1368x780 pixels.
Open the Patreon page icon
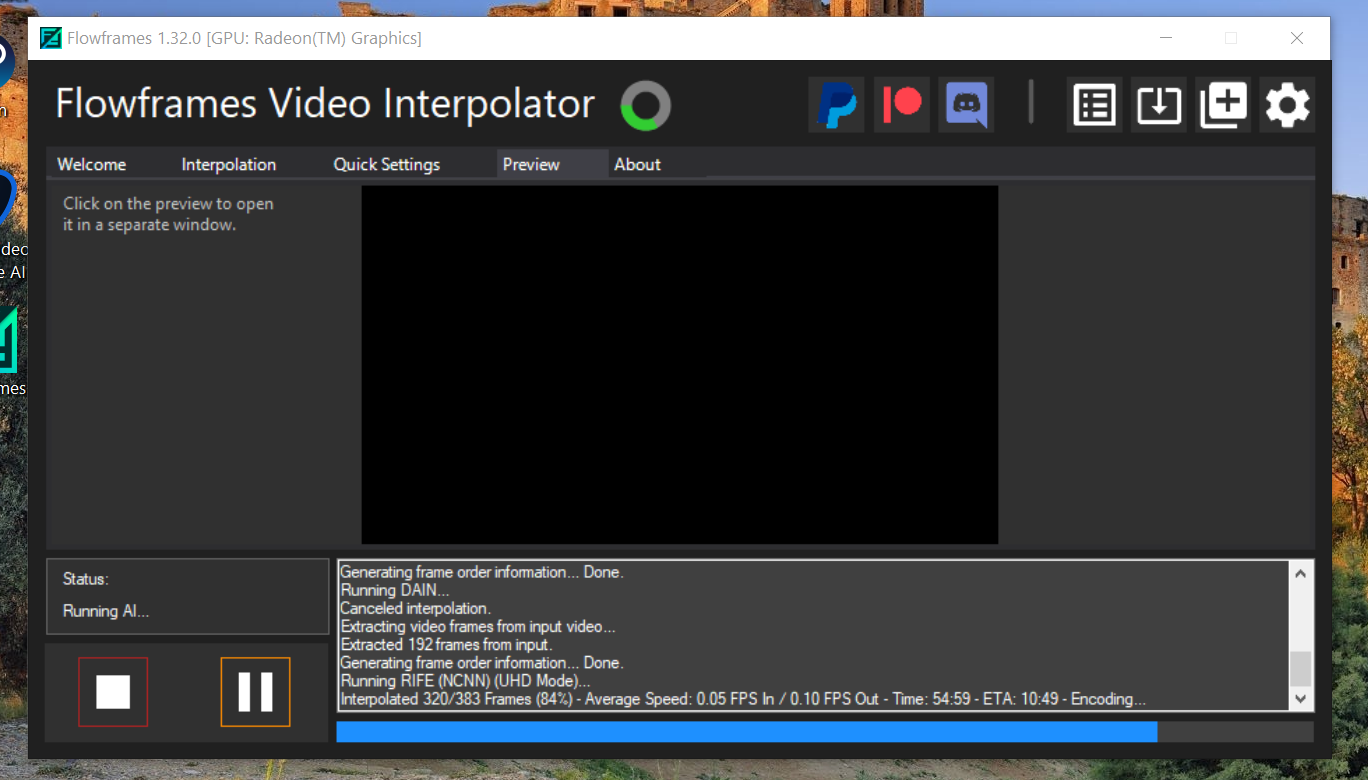click(902, 104)
